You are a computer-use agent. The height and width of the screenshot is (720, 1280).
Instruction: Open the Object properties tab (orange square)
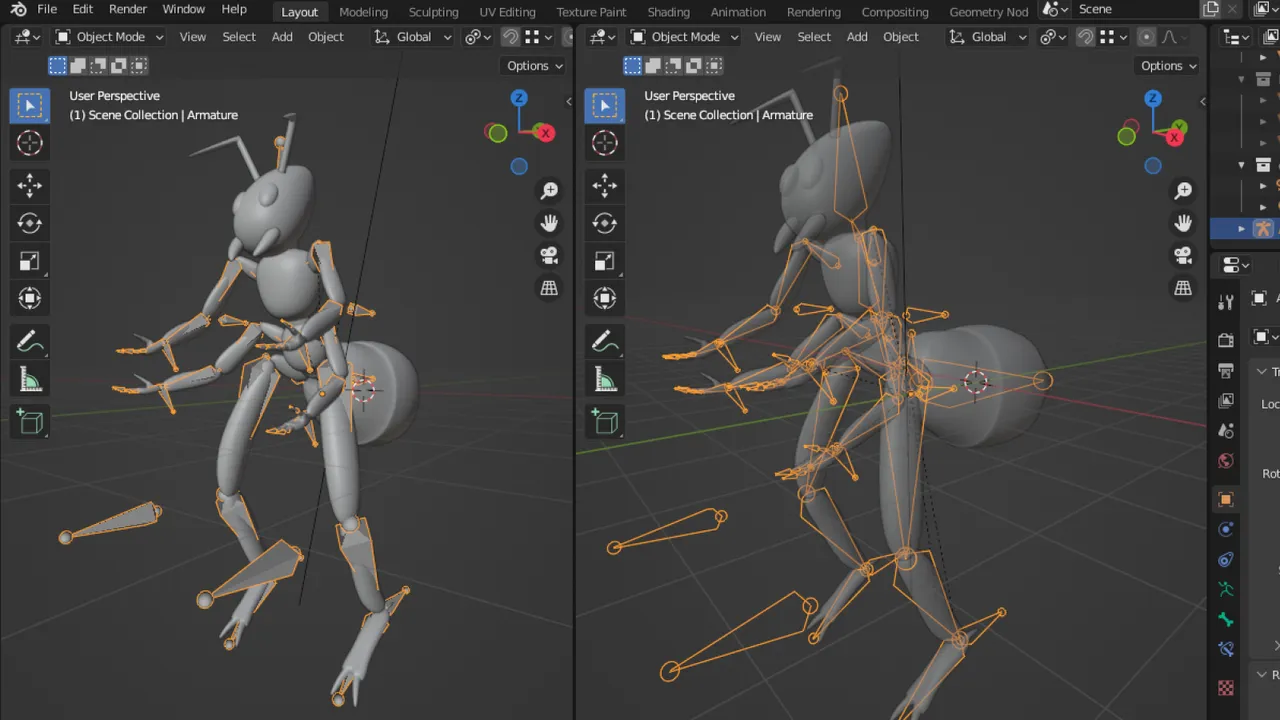coord(1226,499)
